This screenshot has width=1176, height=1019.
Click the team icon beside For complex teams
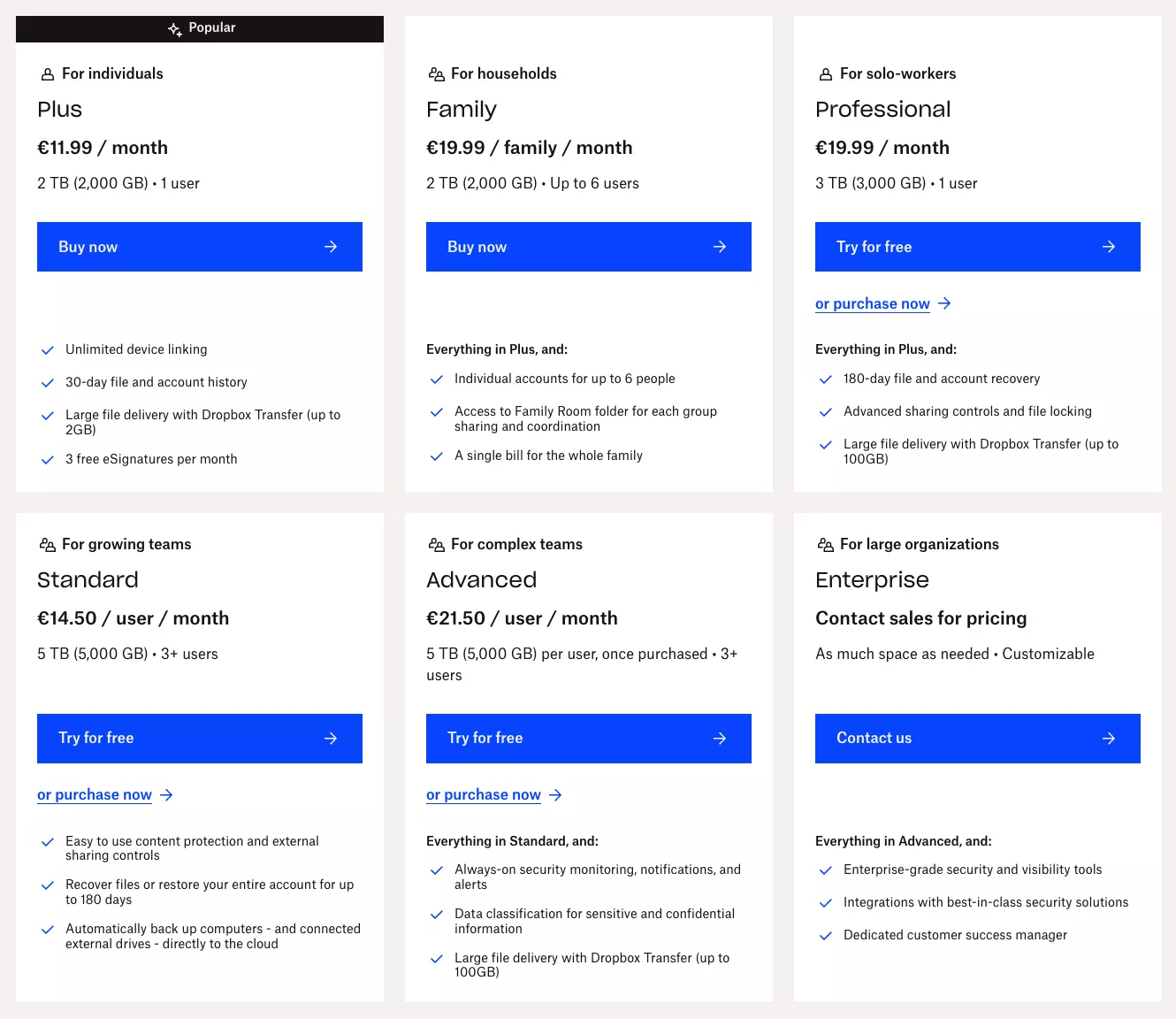tap(436, 545)
